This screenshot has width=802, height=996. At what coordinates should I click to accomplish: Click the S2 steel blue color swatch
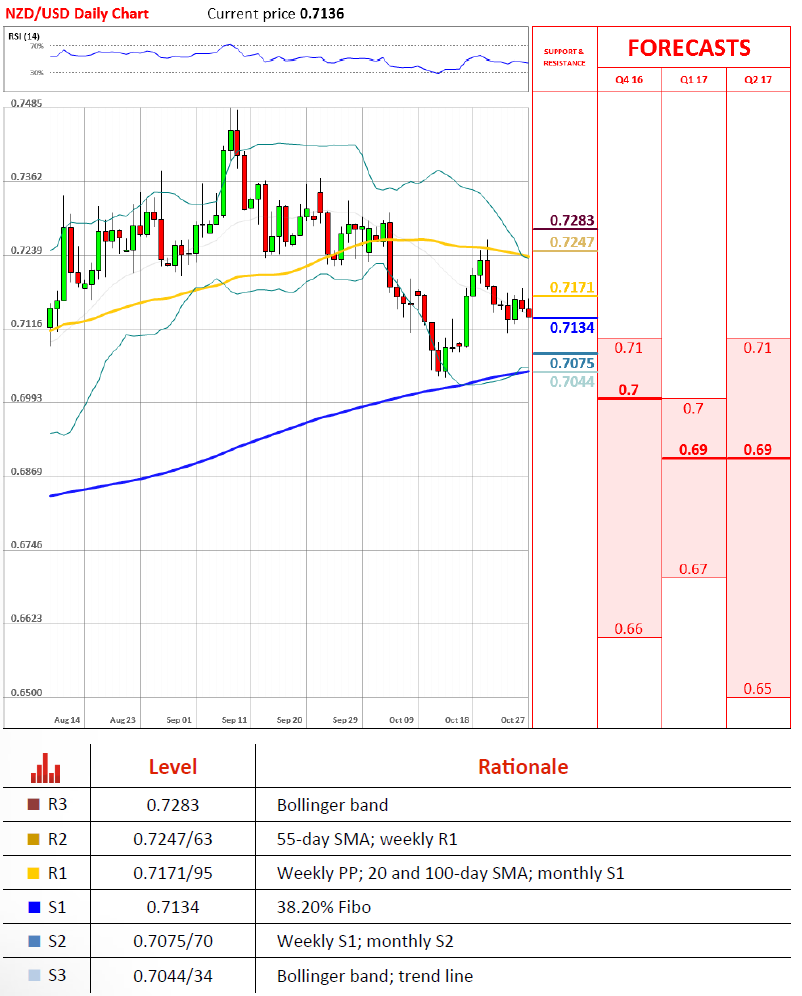coord(34,941)
